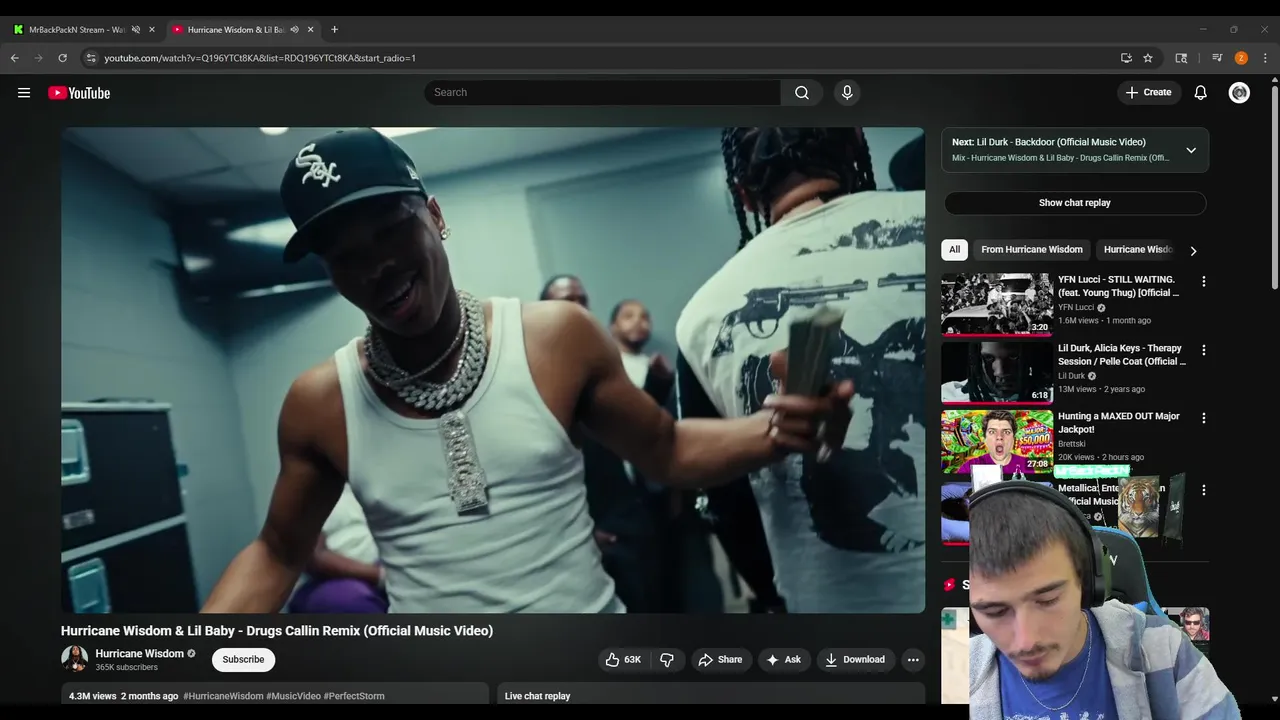Share the Drugs Callin Remix video
1280x720 pixels.
coord(720,659)
